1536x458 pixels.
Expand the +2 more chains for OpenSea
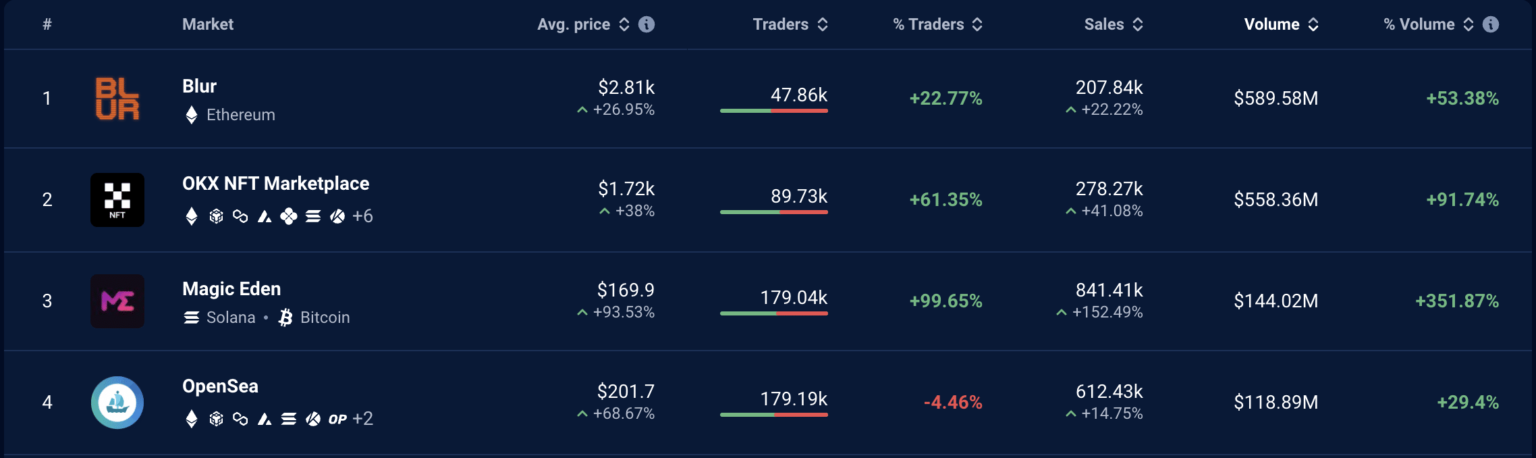point(363,419)
